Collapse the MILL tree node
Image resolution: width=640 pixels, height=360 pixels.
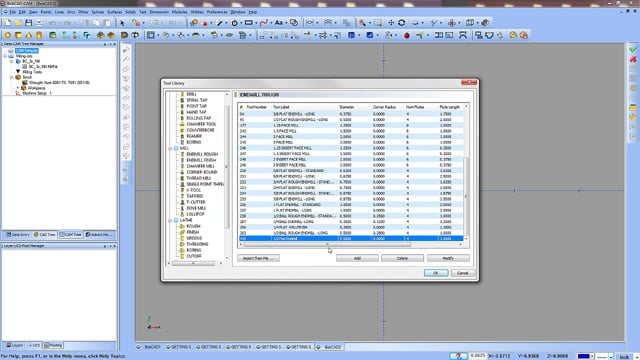170,148
